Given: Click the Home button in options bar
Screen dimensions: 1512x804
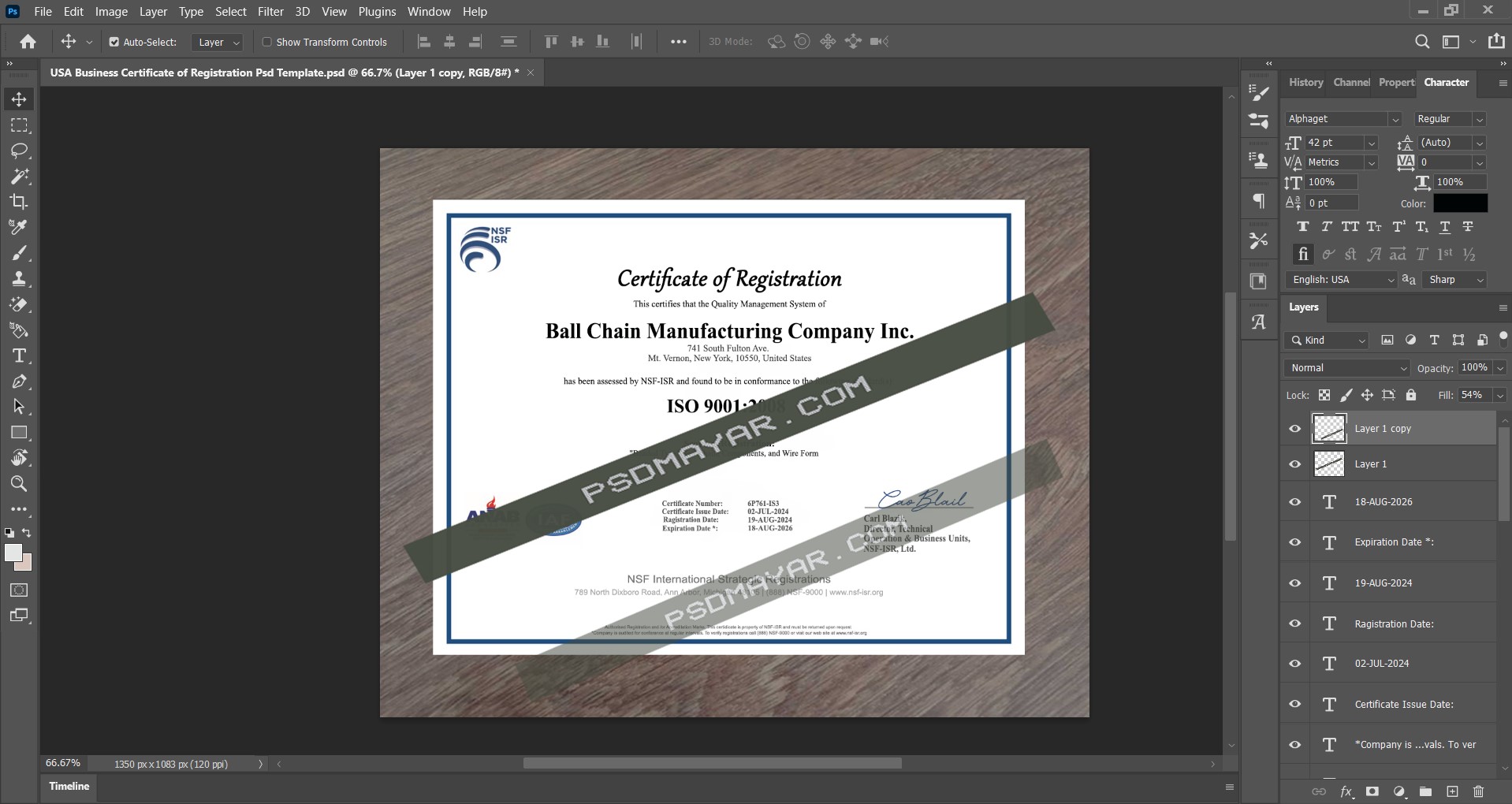Looking at the screenshot, I should pyautogui.click(x=28, y=42).
